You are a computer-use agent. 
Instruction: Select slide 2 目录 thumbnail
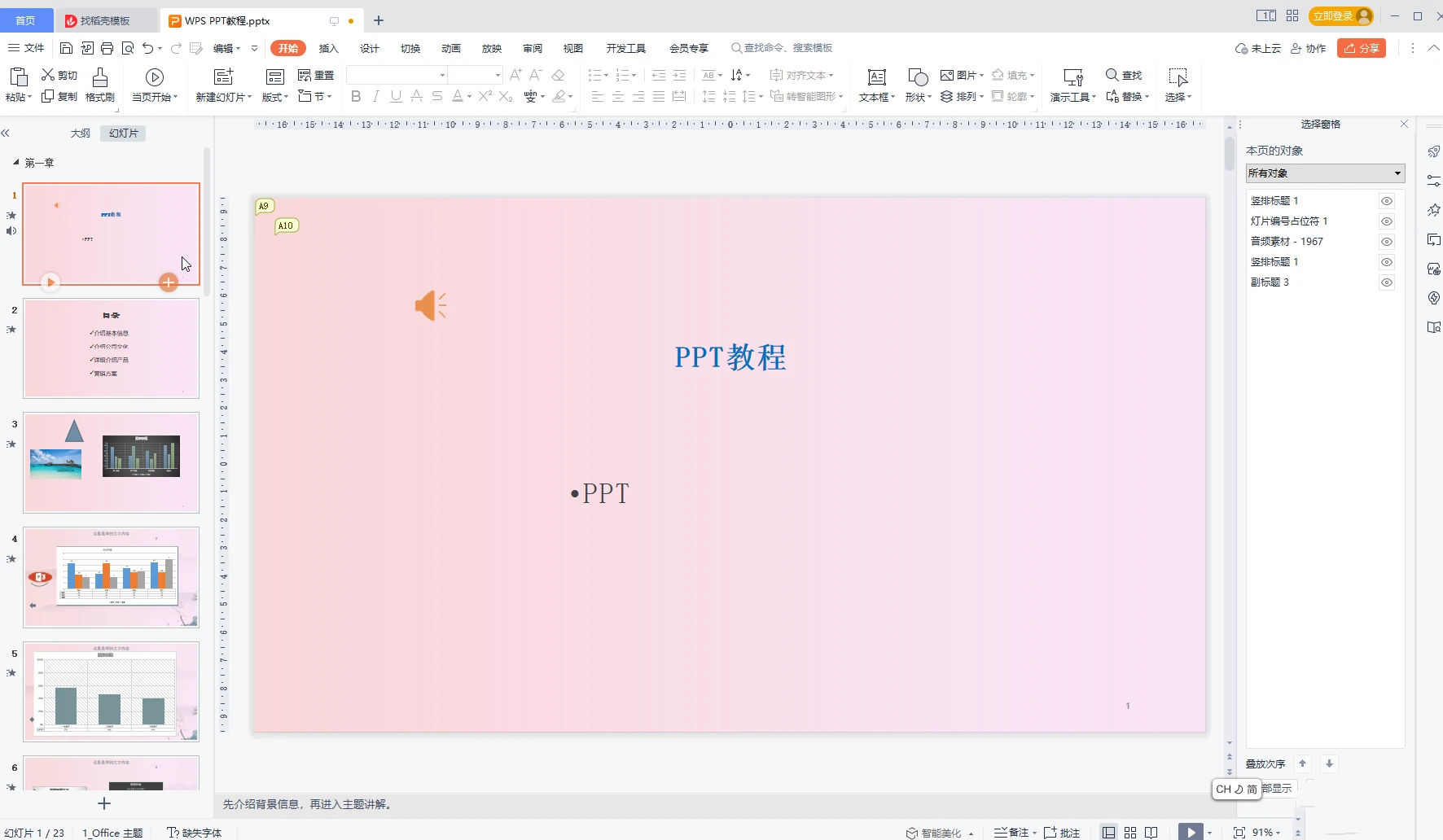112,348
